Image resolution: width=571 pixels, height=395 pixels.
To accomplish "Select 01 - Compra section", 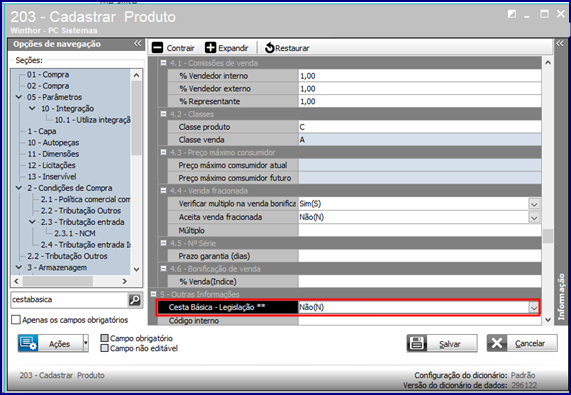I will pos(48,75).
